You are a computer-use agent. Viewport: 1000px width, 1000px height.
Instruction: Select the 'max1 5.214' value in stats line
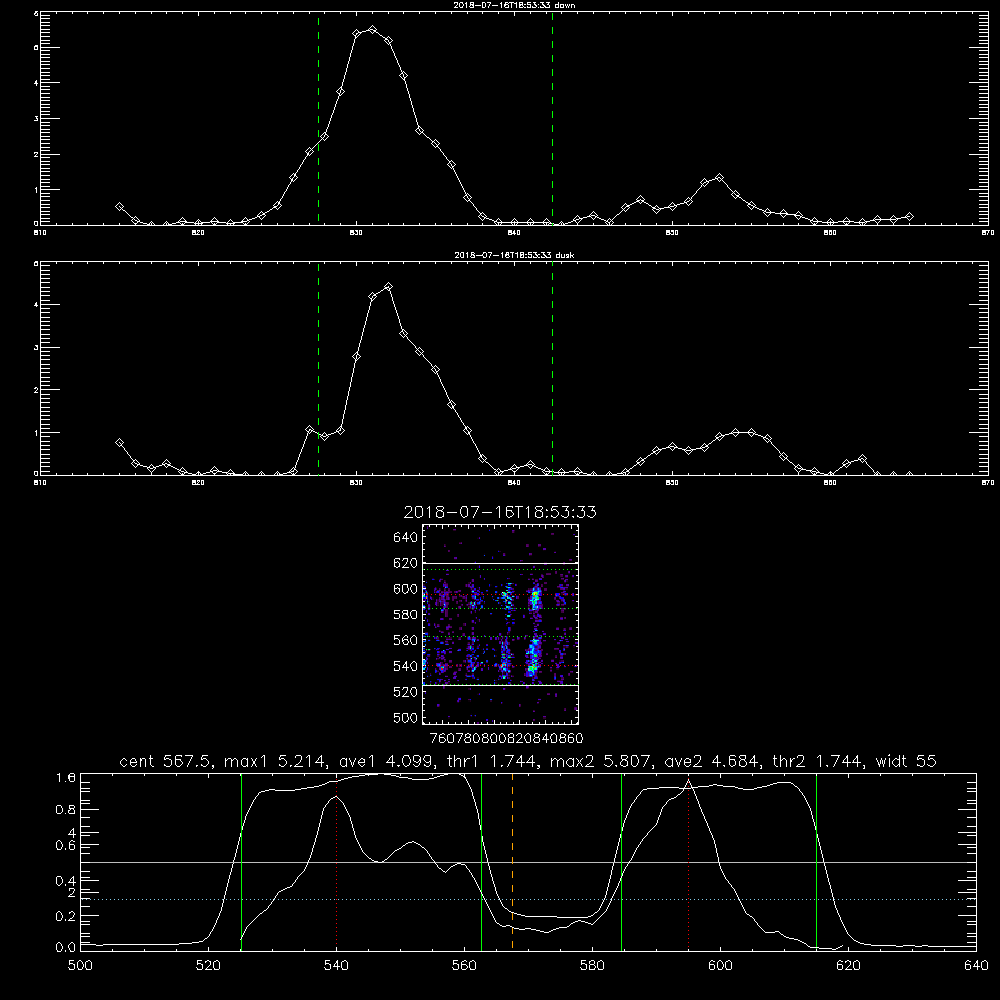(277, 761)
